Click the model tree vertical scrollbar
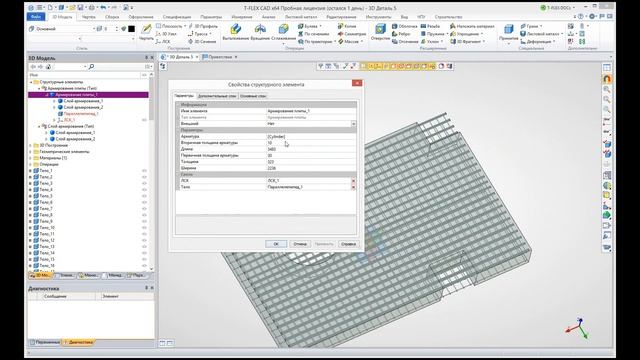Image resolution: width=640 pixels, height=360 pixels. (x=151, y=171)
